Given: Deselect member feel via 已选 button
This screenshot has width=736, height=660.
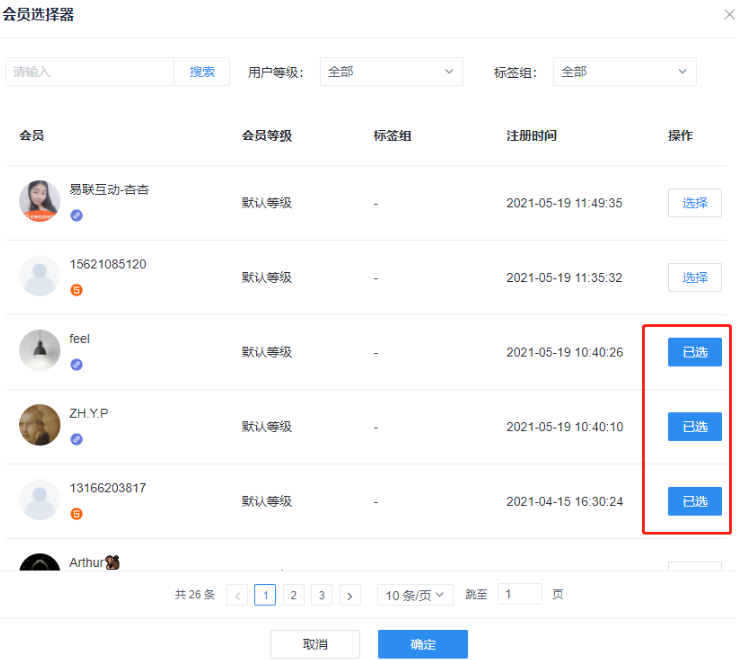Looking at the screenshot, I should tap(694, 352).
